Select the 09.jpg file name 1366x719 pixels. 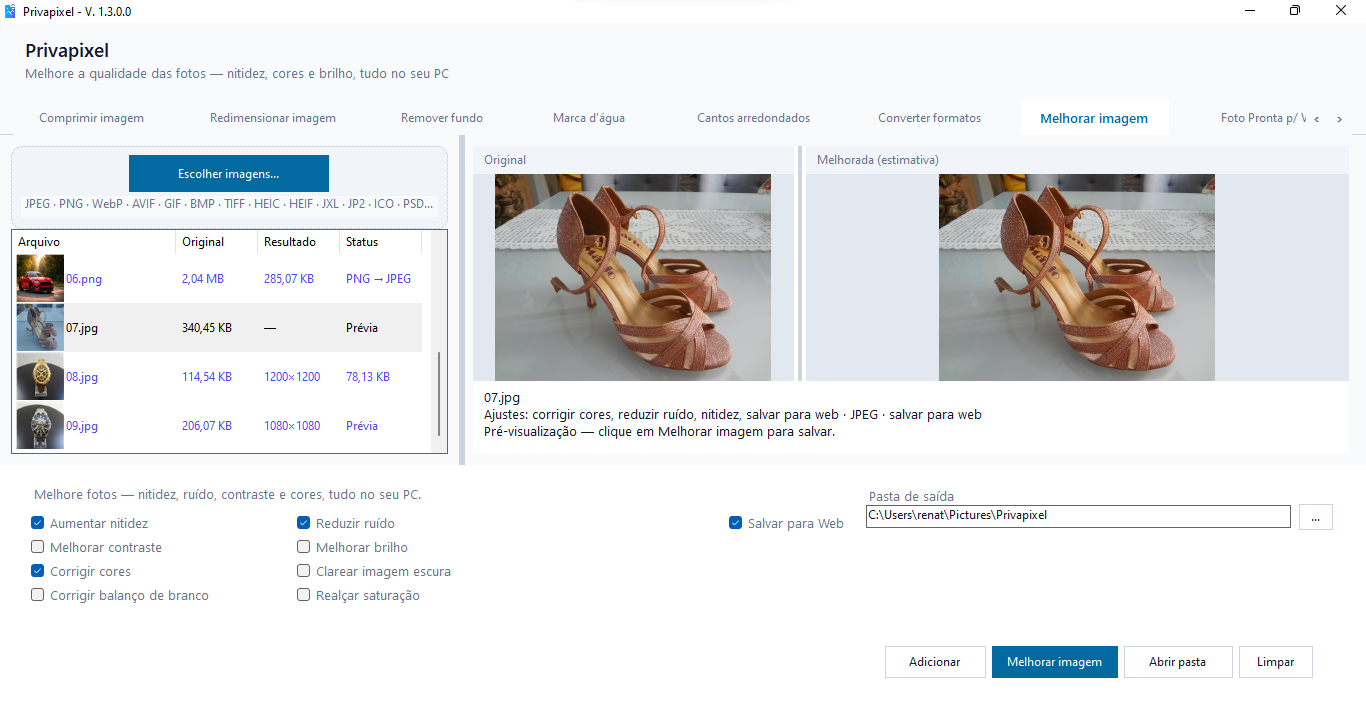tap(82, 426)
